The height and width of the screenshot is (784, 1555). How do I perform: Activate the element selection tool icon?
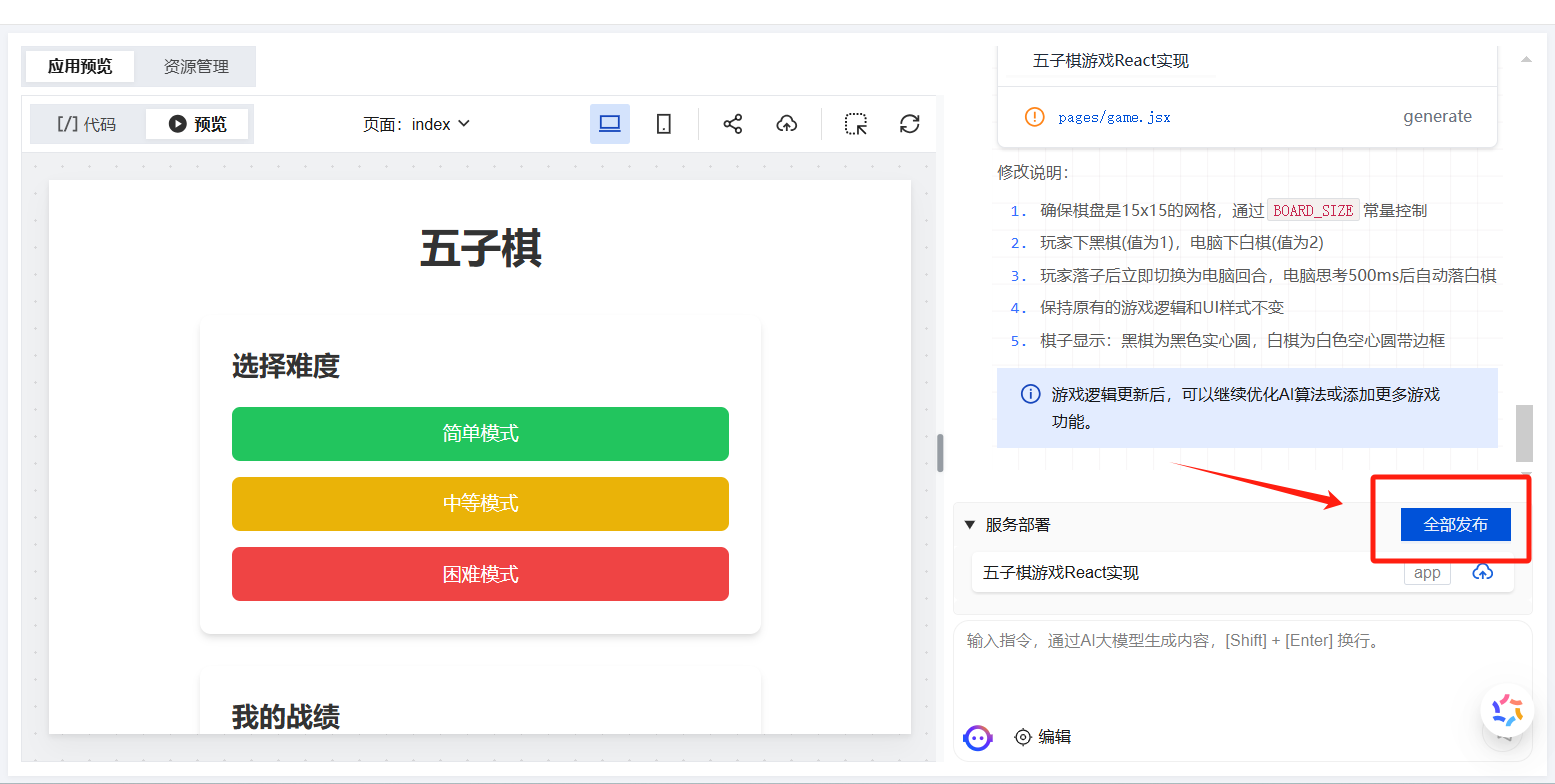pos(856,124)
